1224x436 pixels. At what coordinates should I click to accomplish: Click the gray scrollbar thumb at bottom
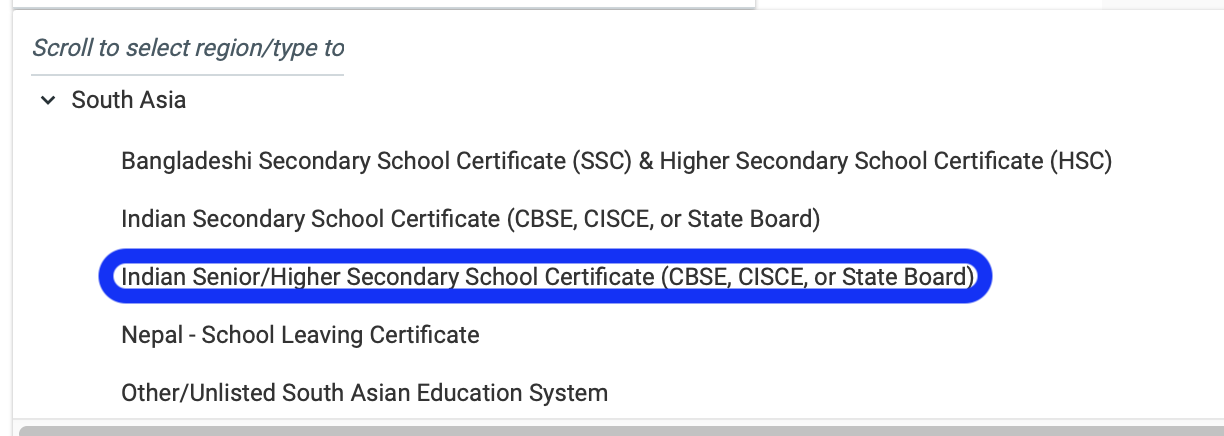pos(620,430)
